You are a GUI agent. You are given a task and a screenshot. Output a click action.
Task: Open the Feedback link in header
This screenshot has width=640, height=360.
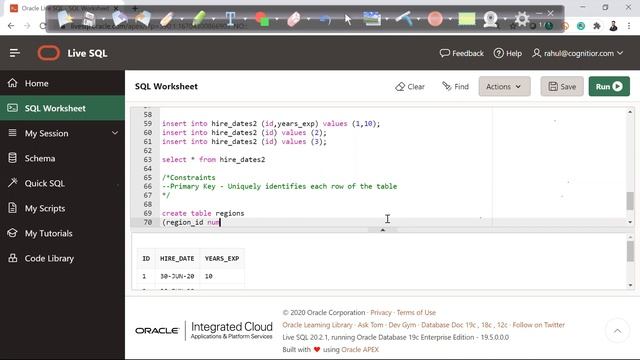462,53
